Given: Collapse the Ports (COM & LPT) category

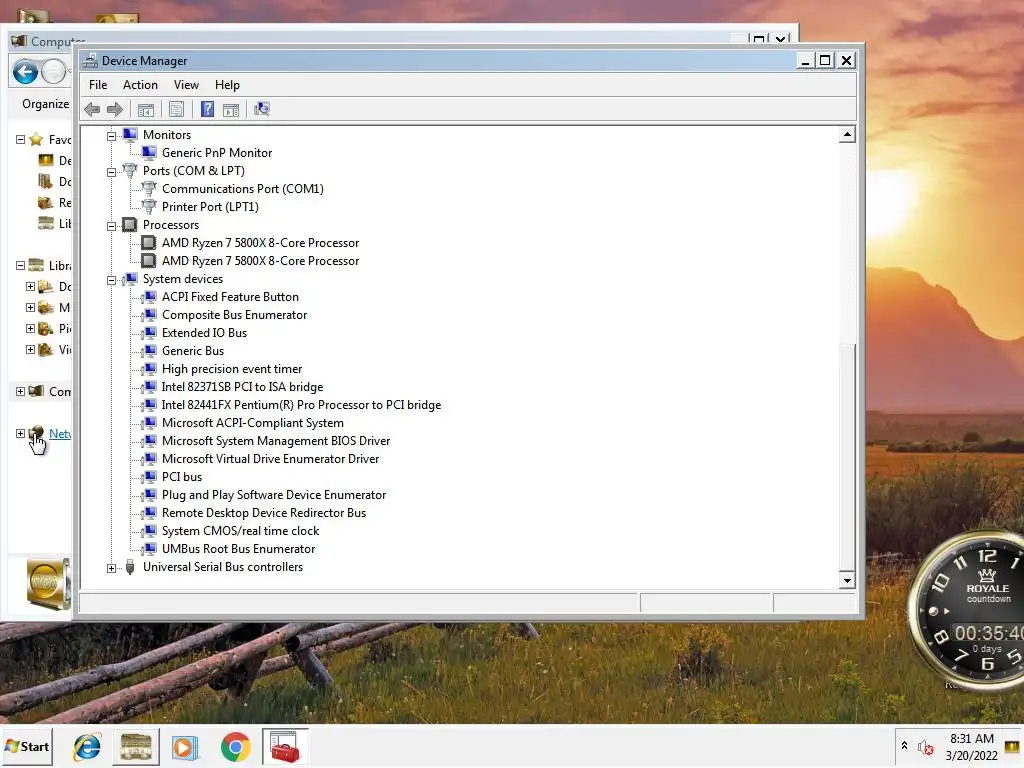Looking at the screenshot, I should (112, 172).
